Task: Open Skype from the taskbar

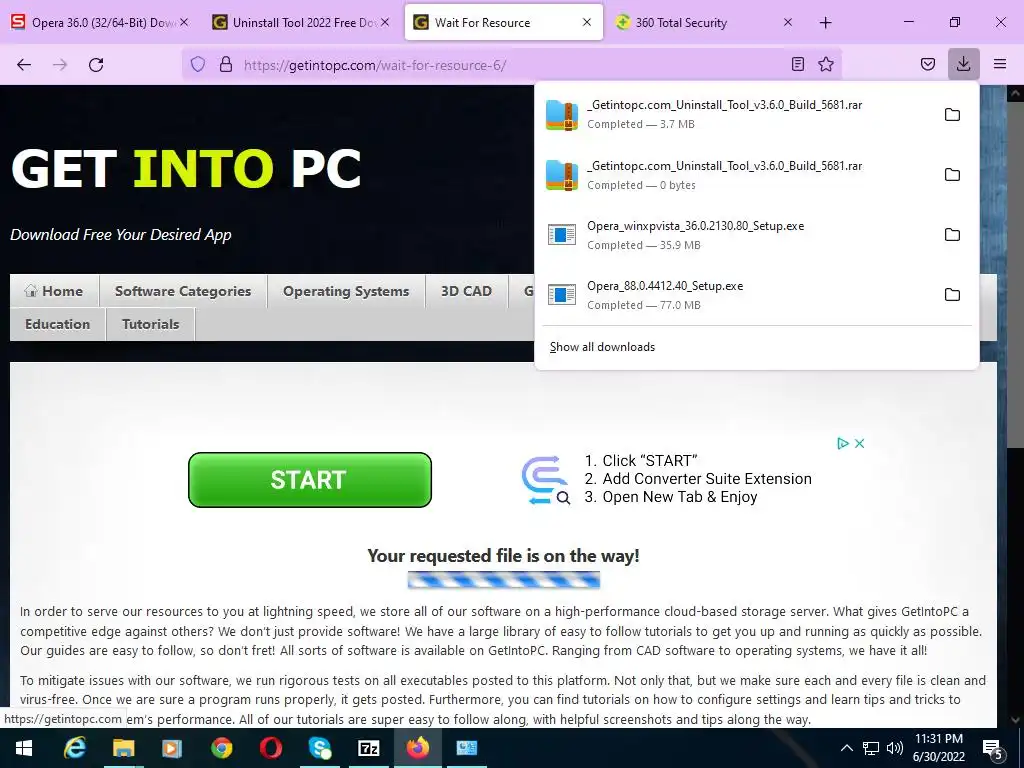Action: [x=319, y=748]
